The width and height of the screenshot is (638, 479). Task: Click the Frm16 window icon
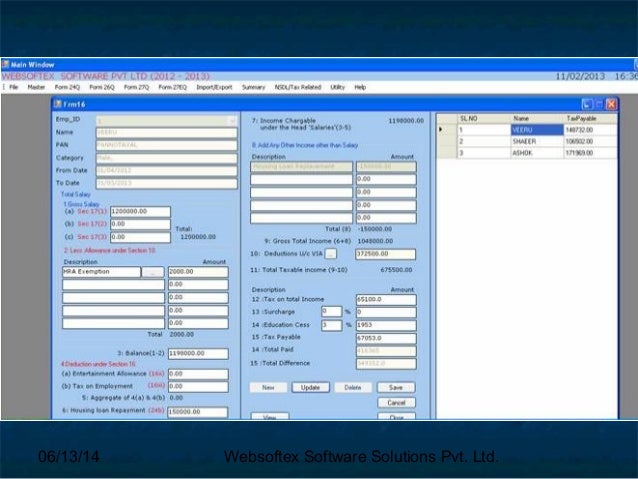(58, 104)
